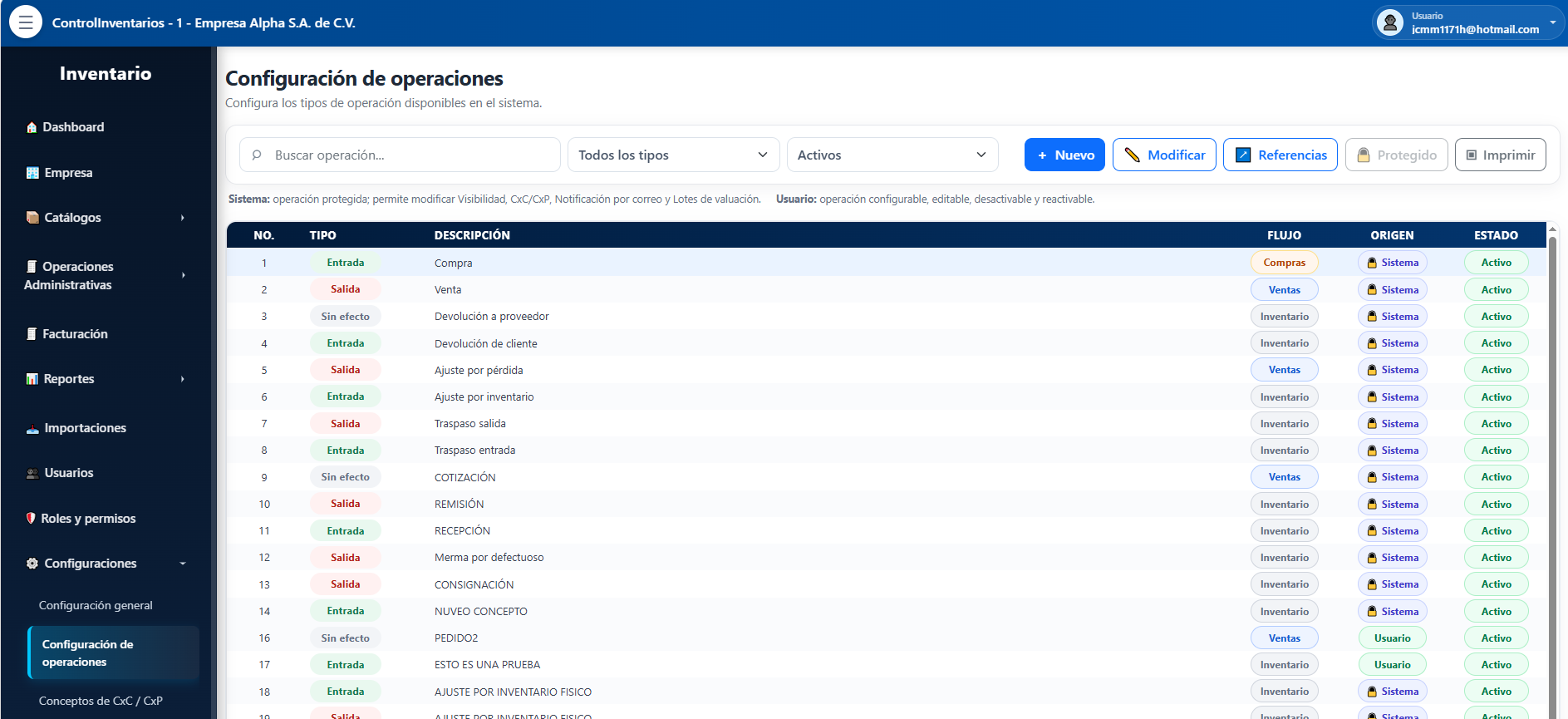Click the Imprimir button
The image size is (1568, 719).
tap(1501, 155)
